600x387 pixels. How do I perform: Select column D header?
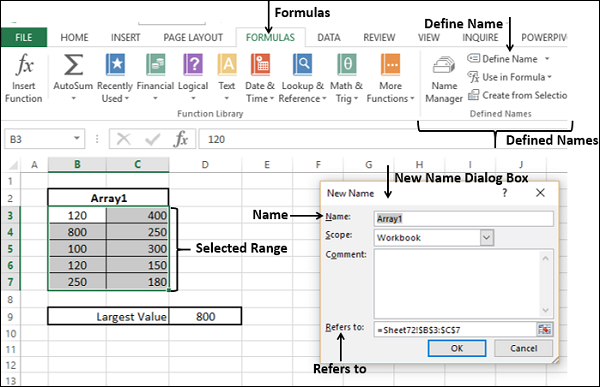coord(205,165)
